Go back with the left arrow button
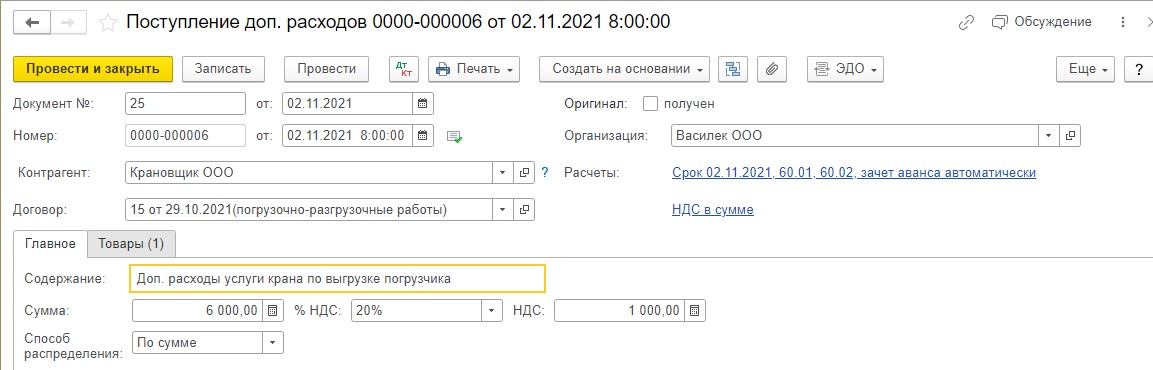Screen dimensions: 1153x370 (32, 22)
